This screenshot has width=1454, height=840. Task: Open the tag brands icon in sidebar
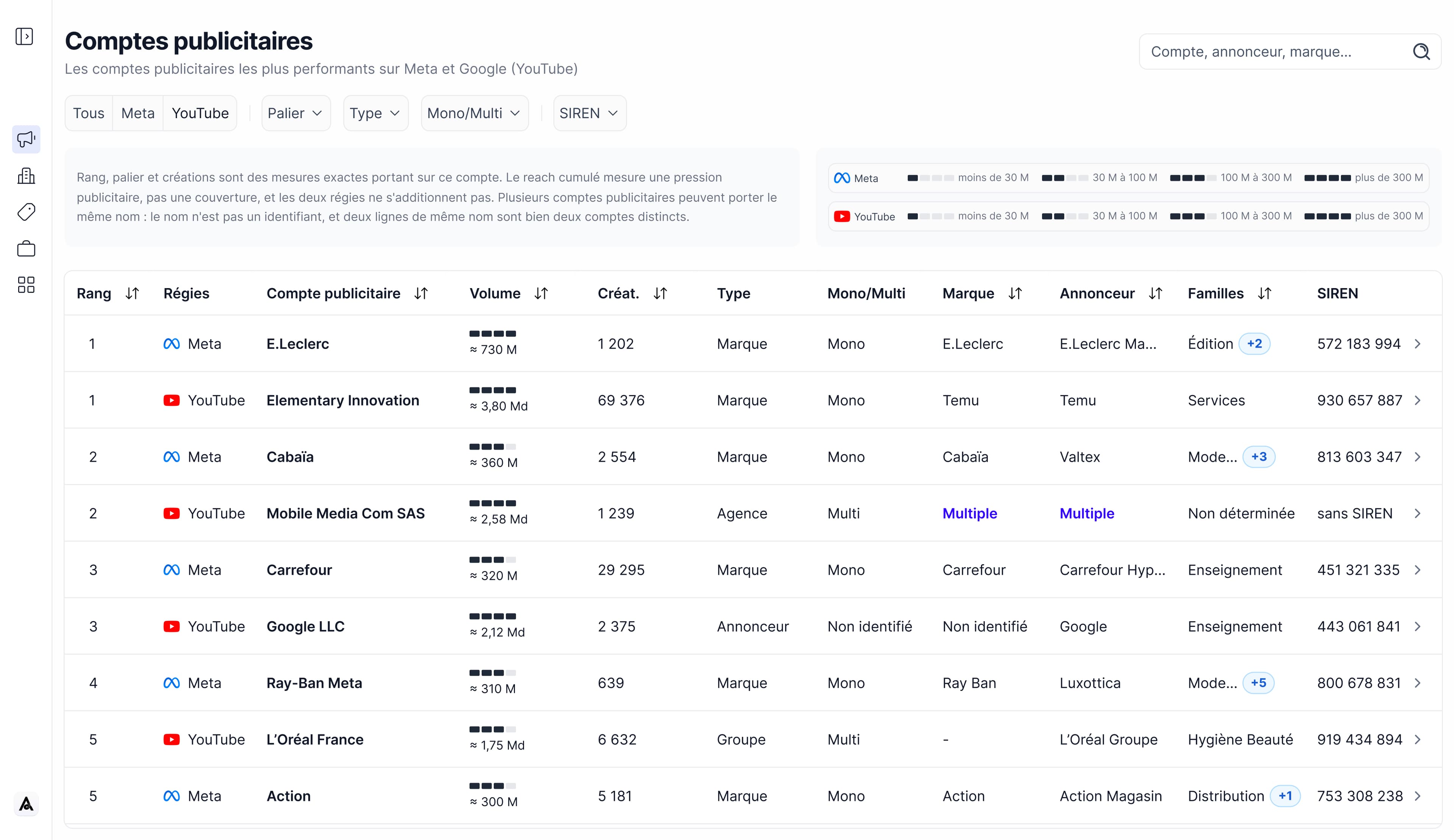(26, 212)
